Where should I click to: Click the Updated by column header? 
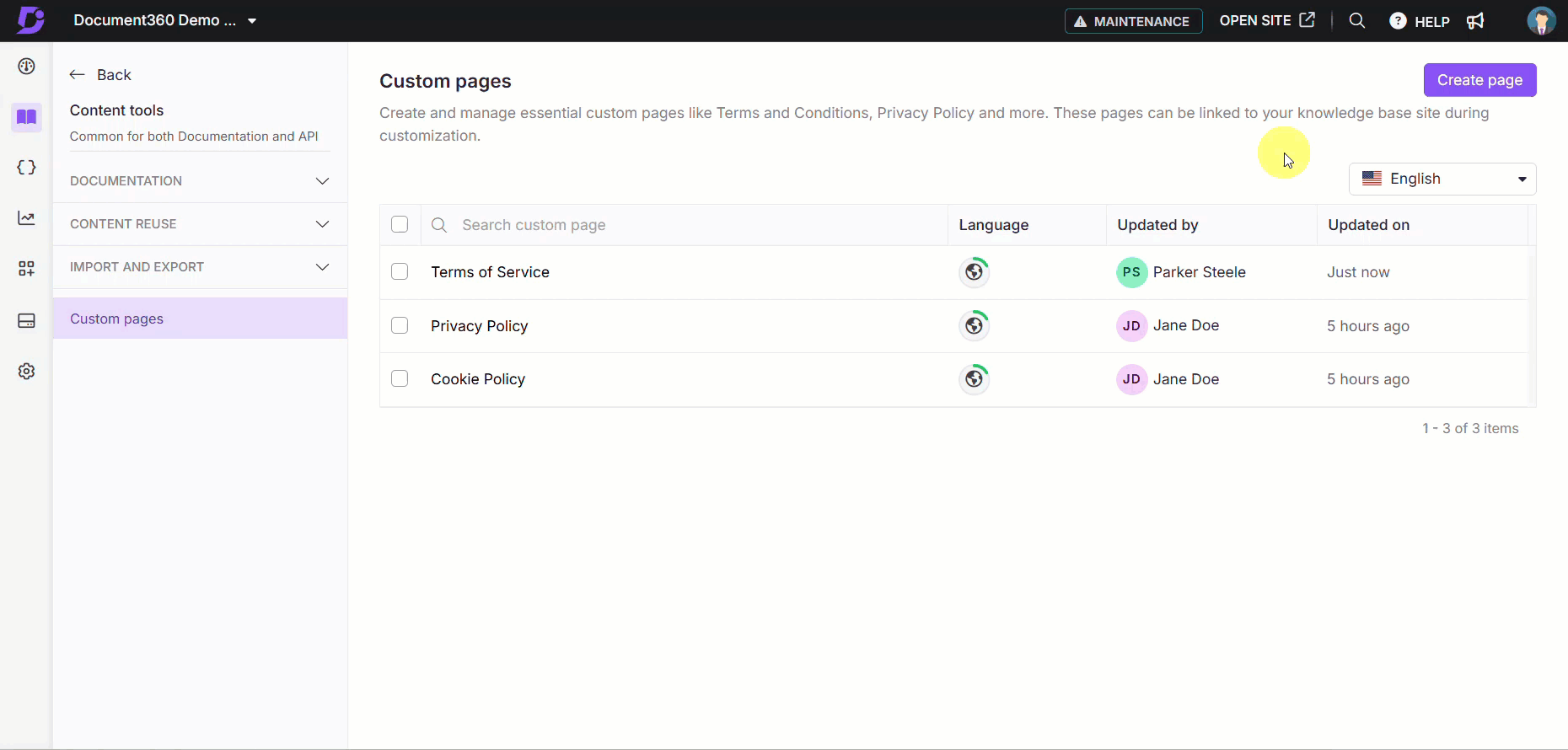(1157, 225)
